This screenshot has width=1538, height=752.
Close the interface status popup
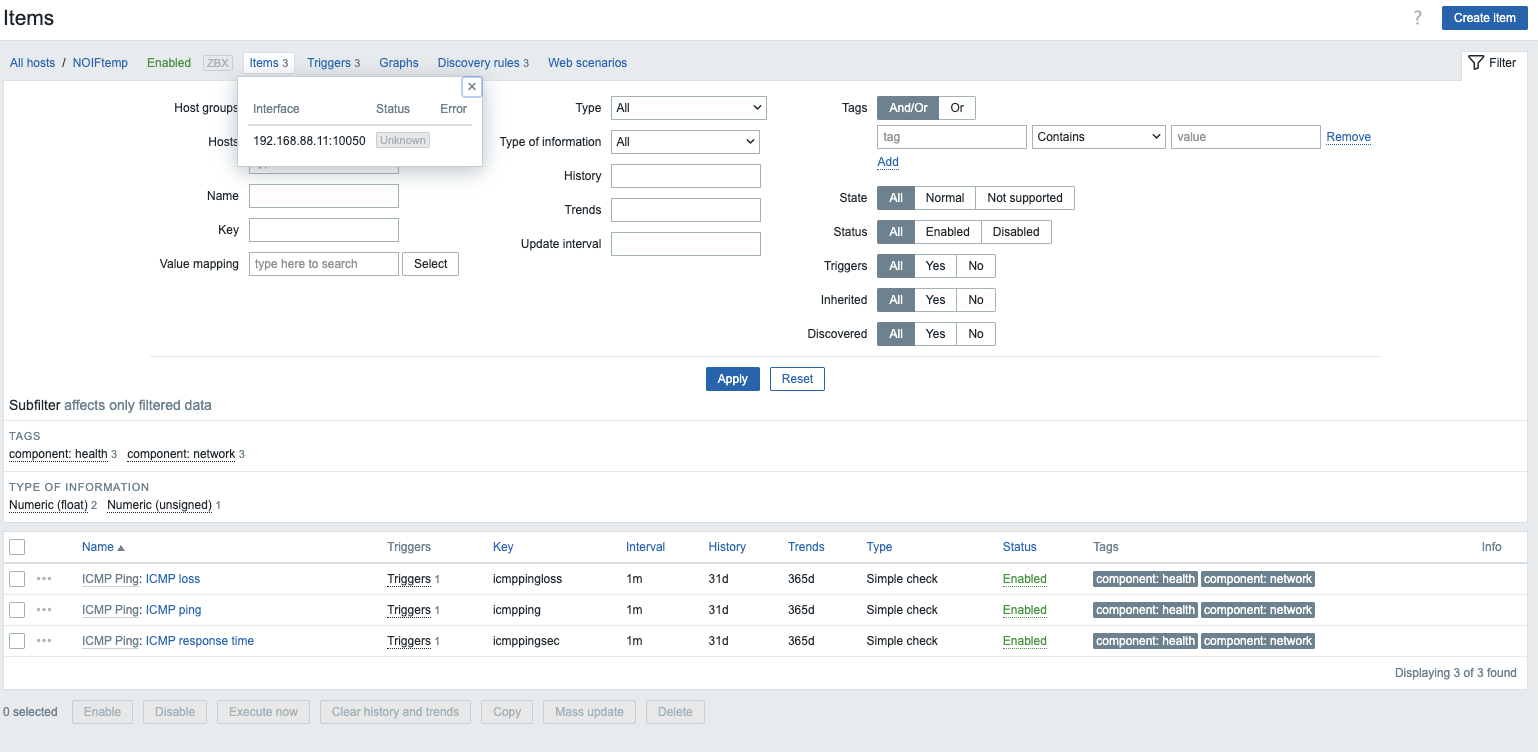coord(472,87)
